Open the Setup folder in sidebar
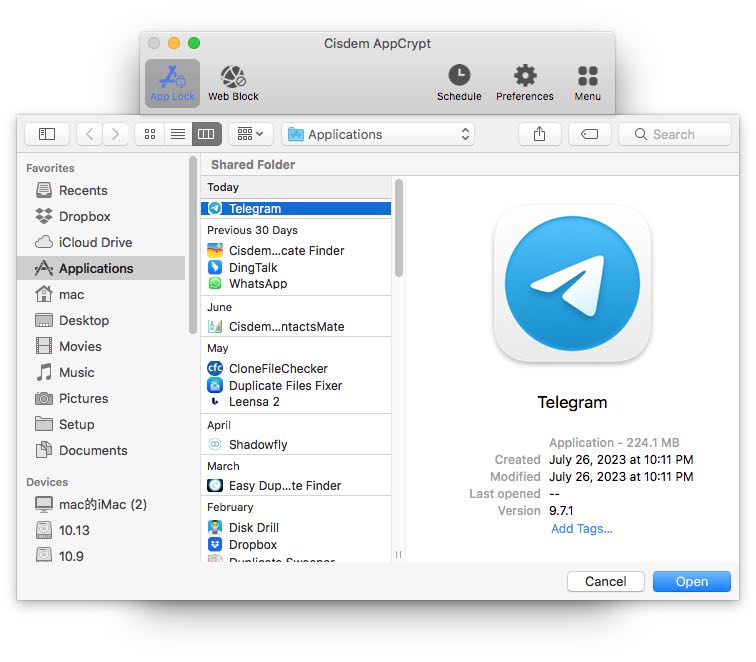 click(101, 424)
